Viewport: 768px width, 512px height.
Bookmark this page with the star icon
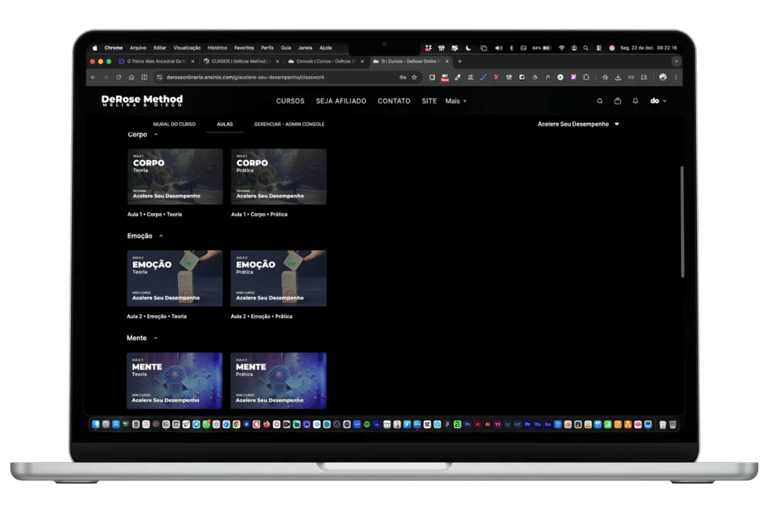[414, 77]
